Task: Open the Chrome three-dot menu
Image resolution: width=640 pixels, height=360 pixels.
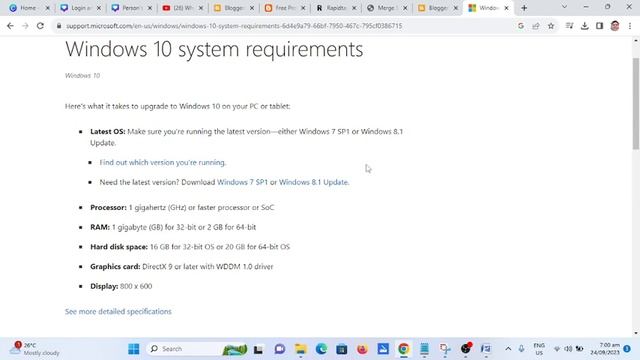Action: pos(630,26)
